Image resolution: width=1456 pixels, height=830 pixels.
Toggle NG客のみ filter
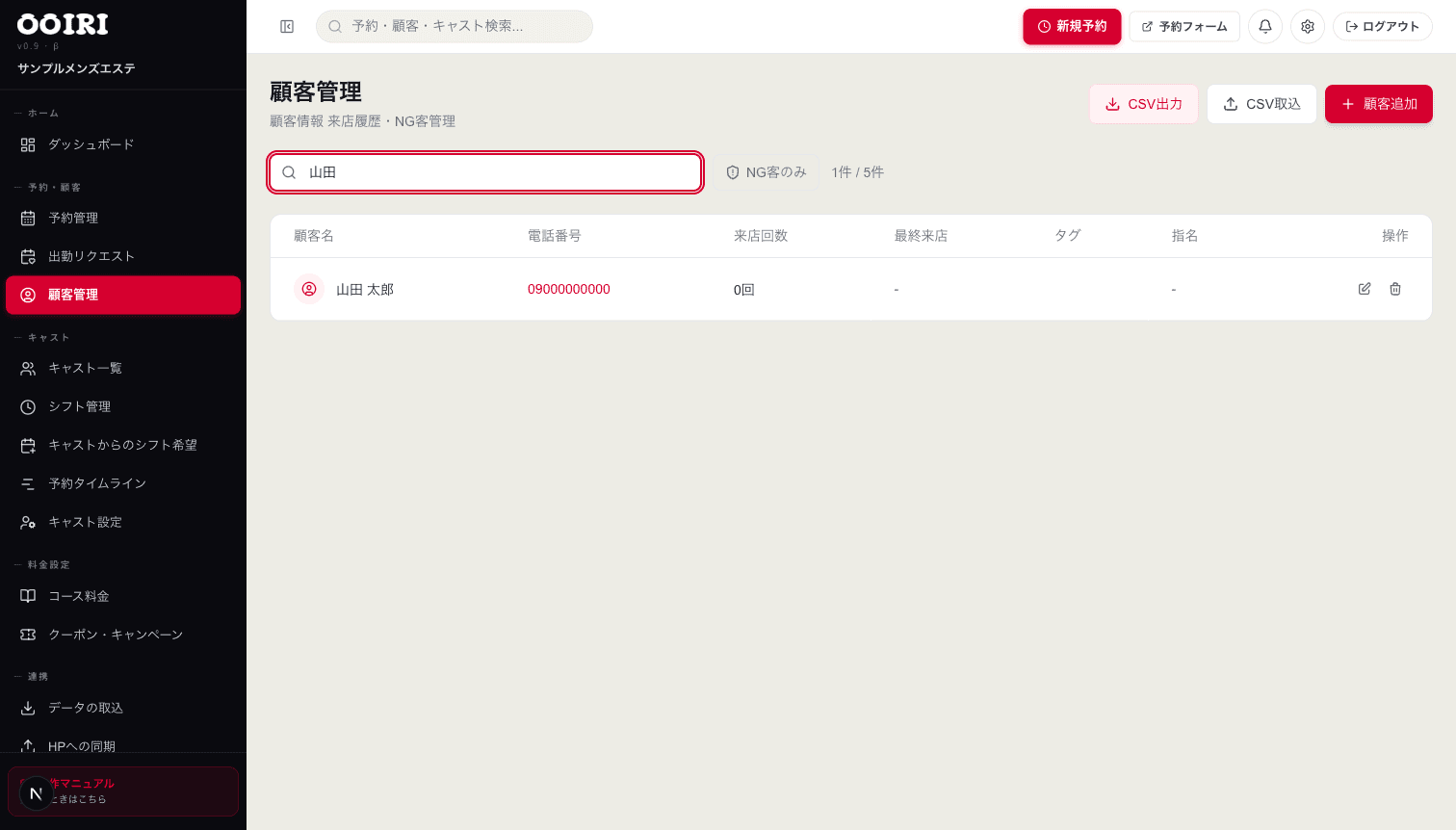tap(767, 172)
